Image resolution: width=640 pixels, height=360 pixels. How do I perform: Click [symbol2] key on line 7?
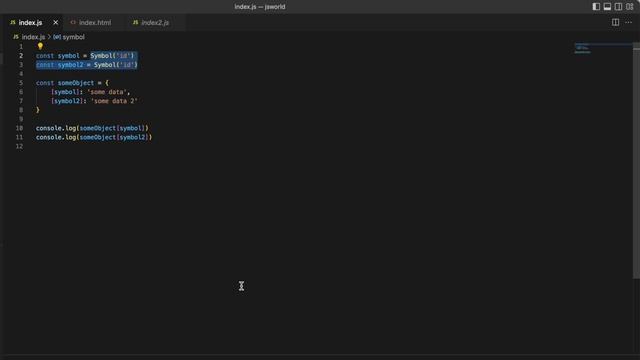coord(67,101)
